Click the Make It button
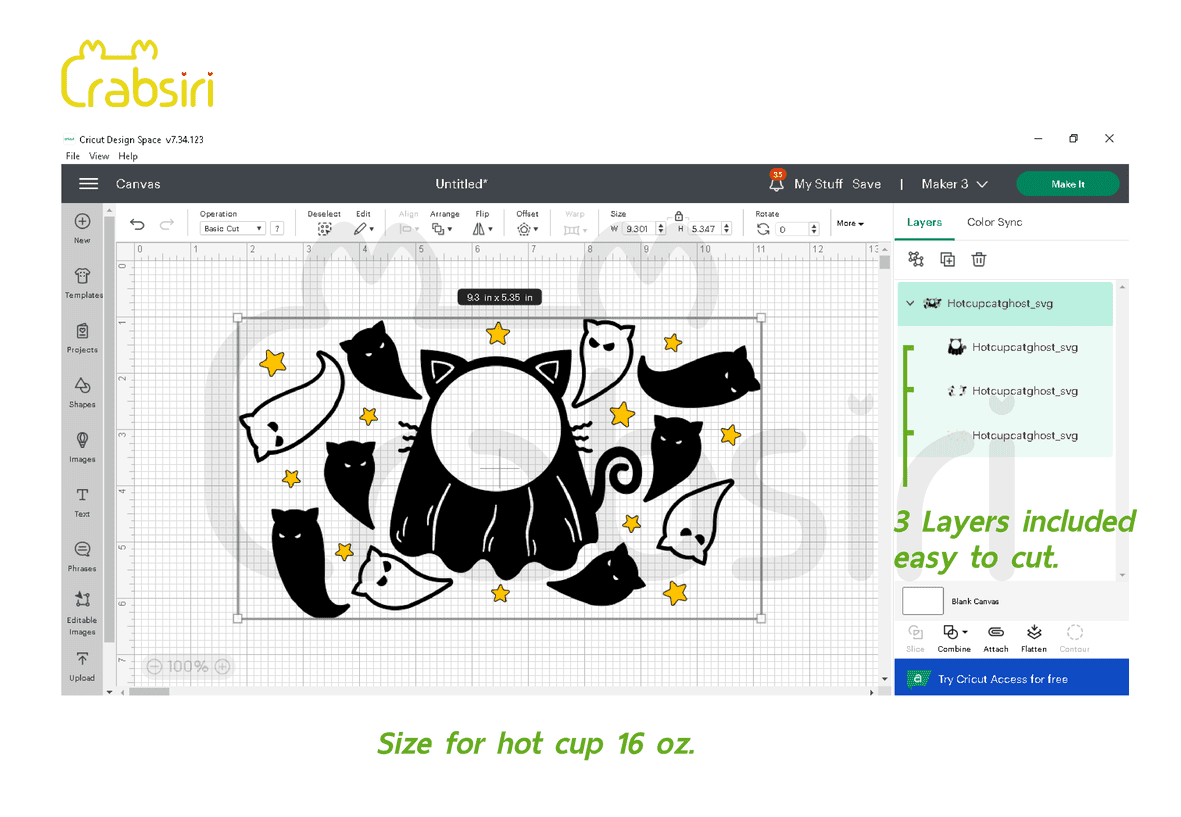 pyautogui.click(x=1067, y=184)
